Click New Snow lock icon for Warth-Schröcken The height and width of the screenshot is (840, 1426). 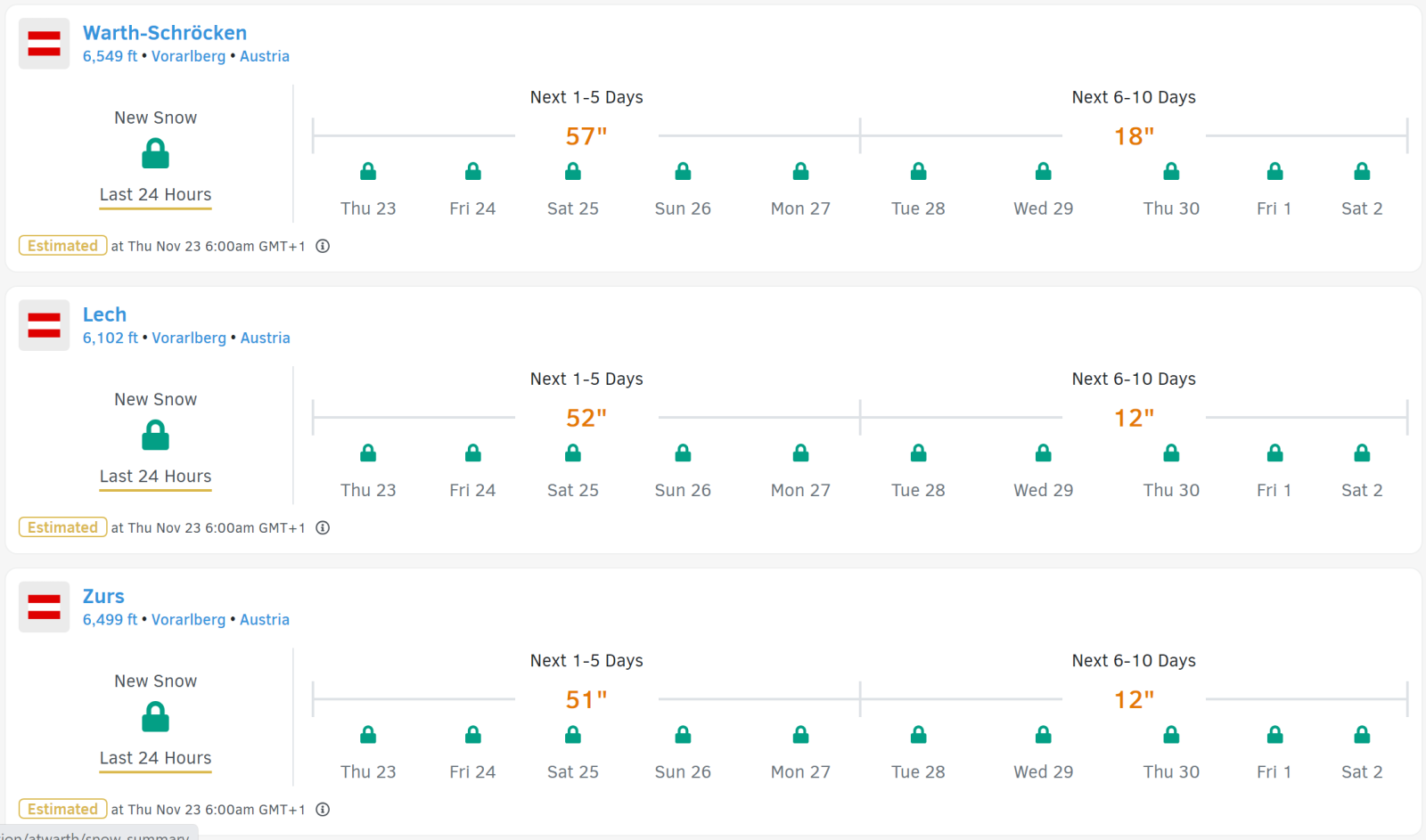point(155,153)
